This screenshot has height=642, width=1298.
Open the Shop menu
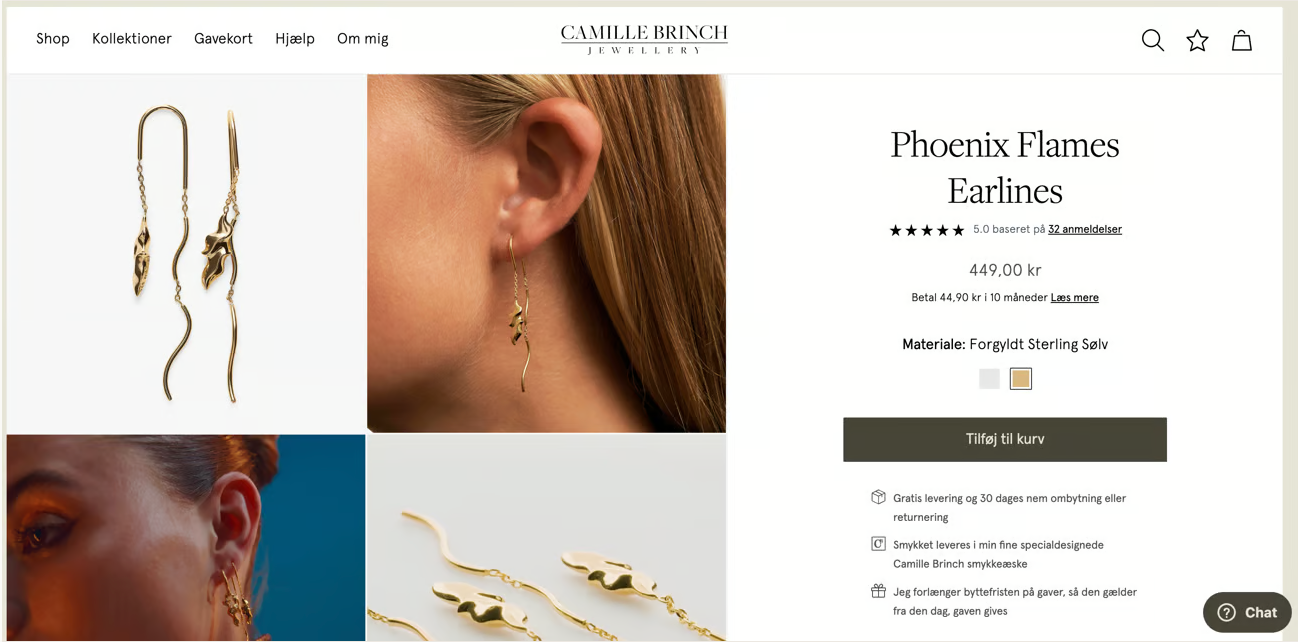(53, 39)
